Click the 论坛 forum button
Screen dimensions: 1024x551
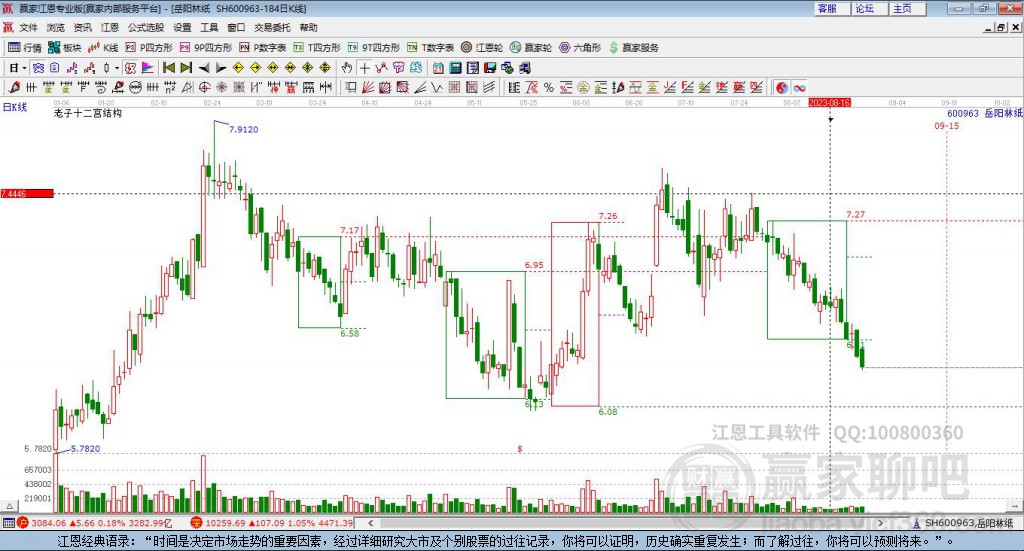pos(869,8)
